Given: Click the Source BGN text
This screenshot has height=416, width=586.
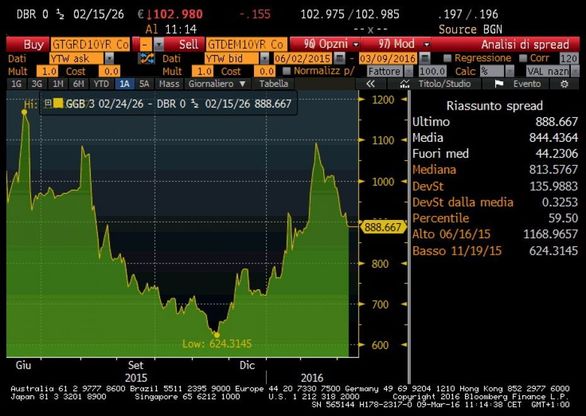Looking at the screenshot, I should coord(470,30).
